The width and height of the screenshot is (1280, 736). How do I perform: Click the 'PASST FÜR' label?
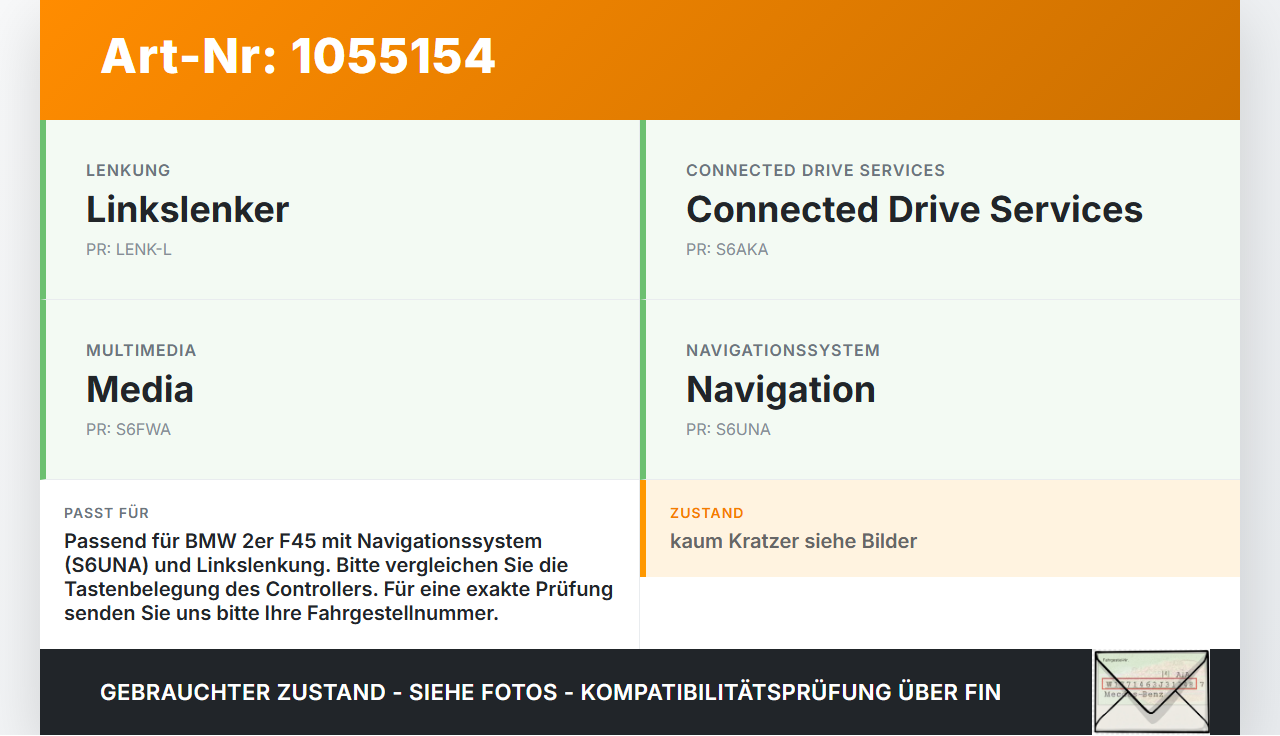[x=106, y=513]
